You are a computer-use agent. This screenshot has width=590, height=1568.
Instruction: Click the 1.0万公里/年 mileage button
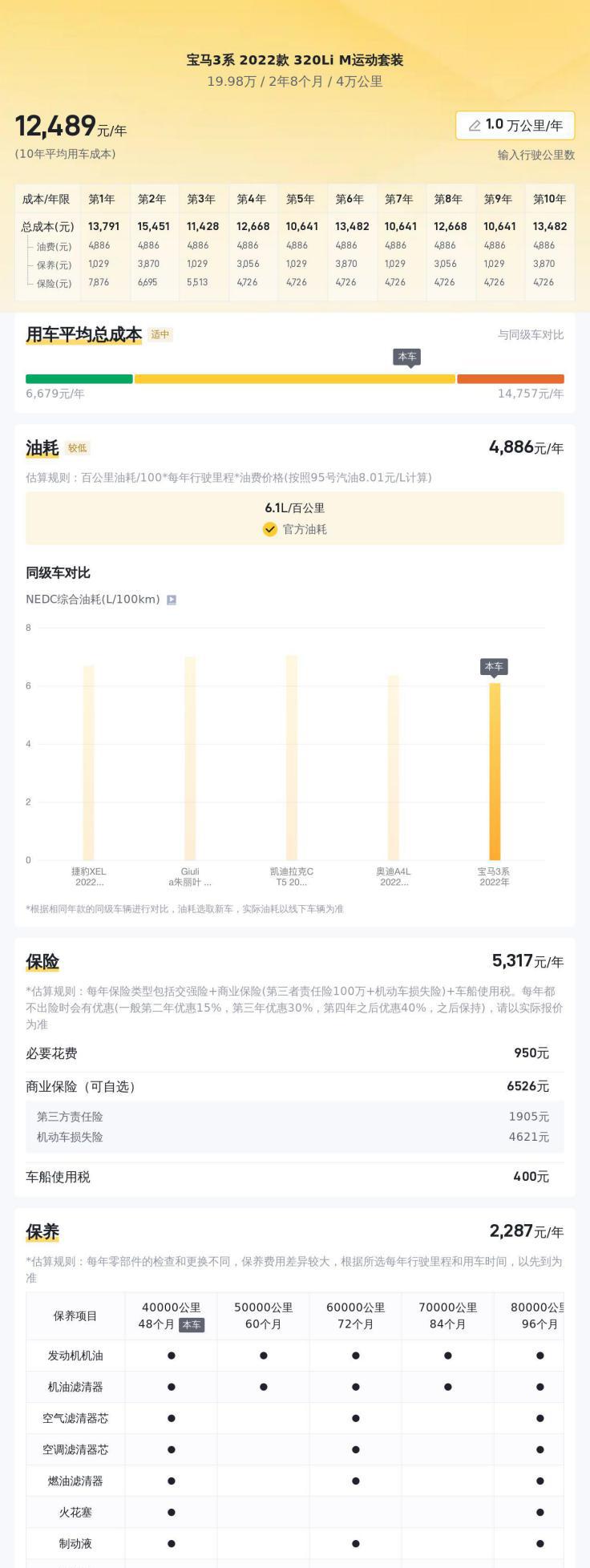515,125
